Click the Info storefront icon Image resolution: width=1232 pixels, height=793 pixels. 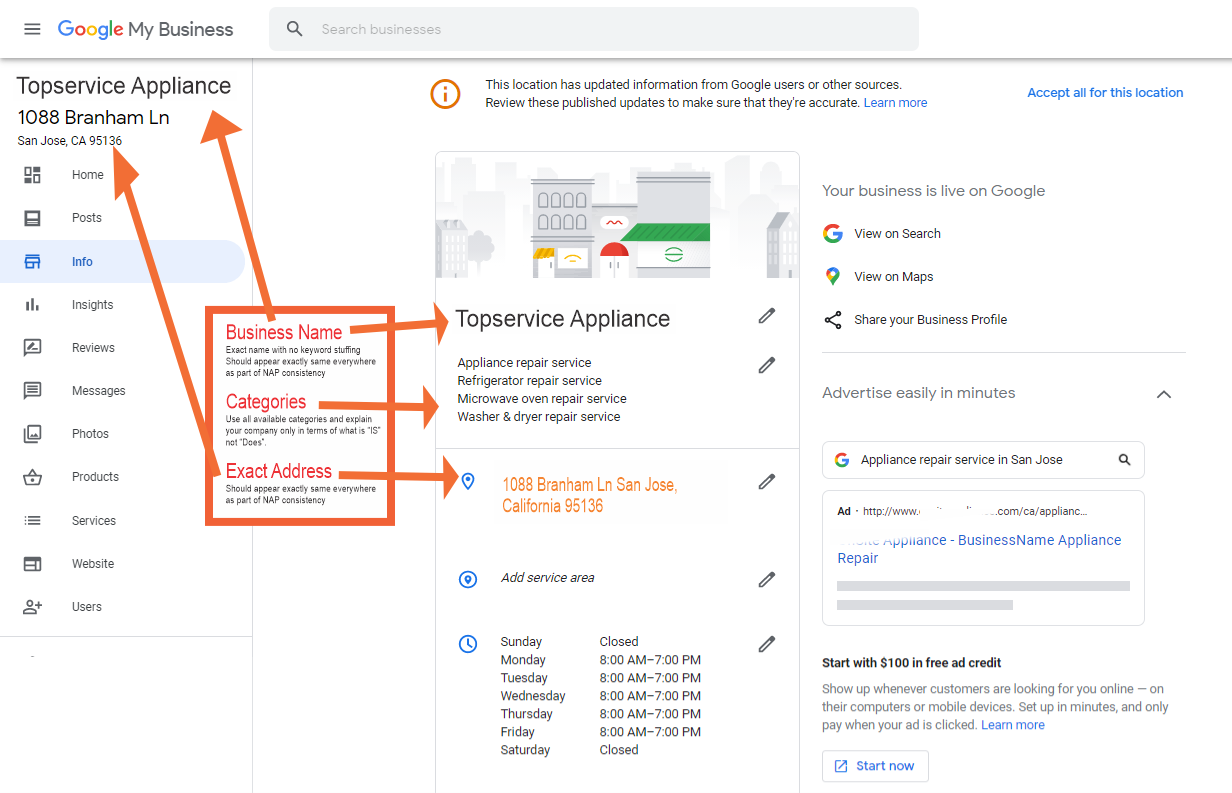33,262
